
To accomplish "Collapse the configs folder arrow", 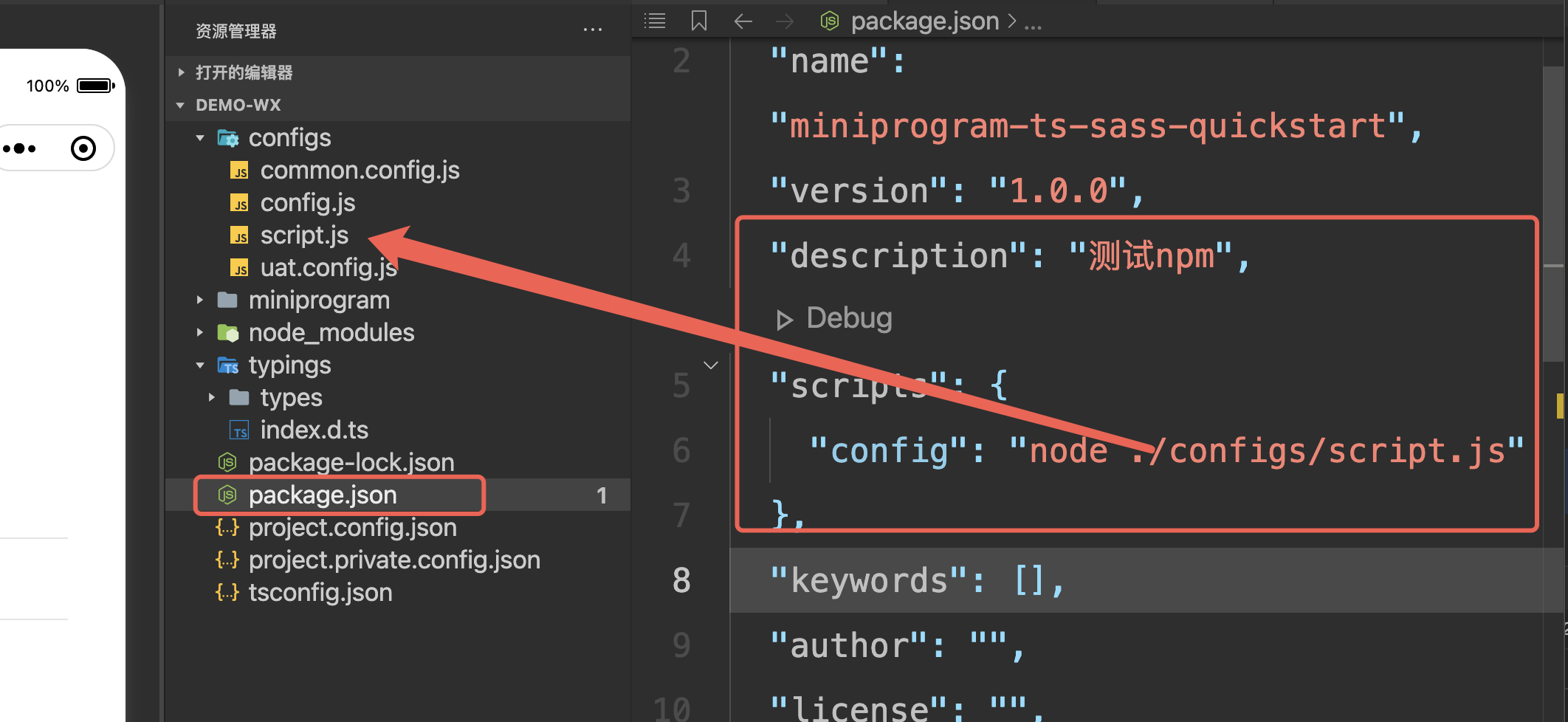I will [x=200, y=138].
